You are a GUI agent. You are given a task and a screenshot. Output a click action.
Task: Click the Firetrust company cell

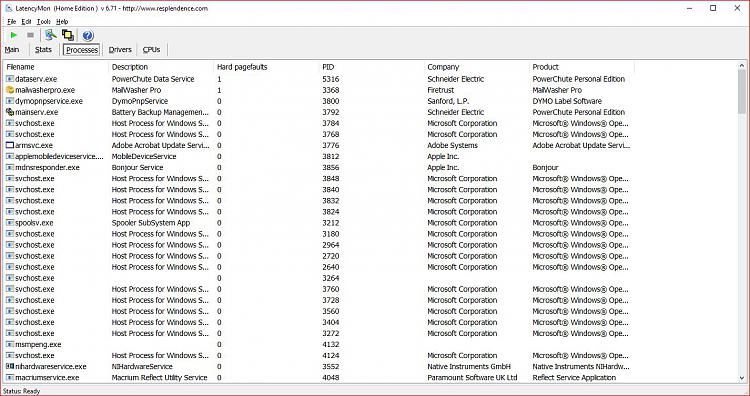(x=441, y=90)
